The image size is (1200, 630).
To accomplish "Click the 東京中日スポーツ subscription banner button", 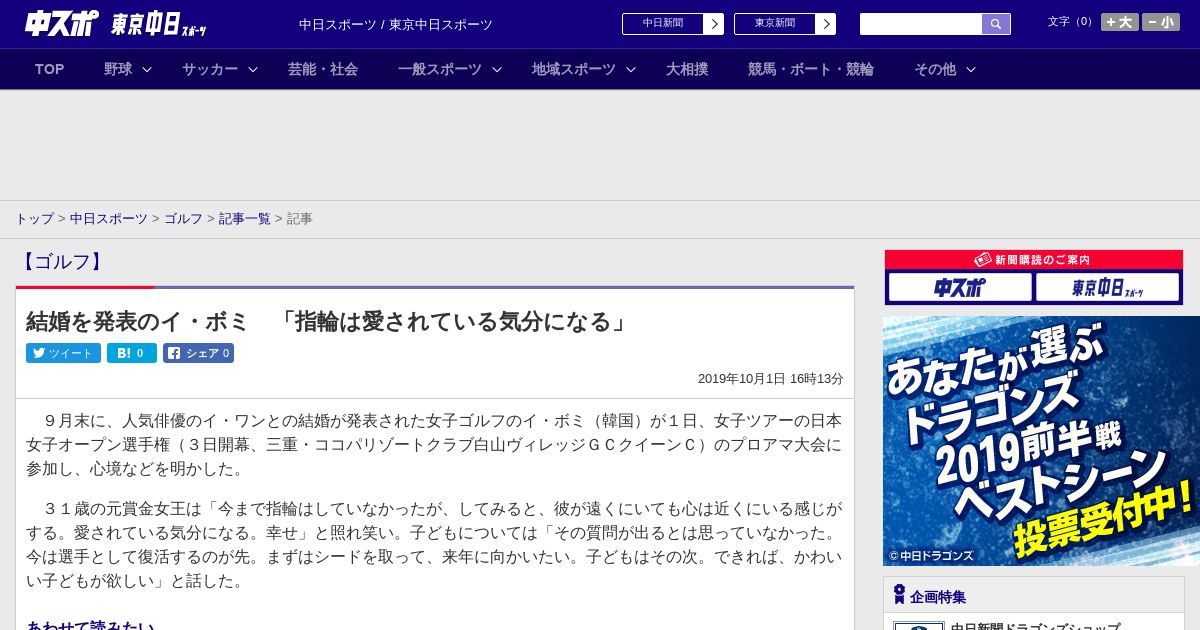I will [1107, 287].
